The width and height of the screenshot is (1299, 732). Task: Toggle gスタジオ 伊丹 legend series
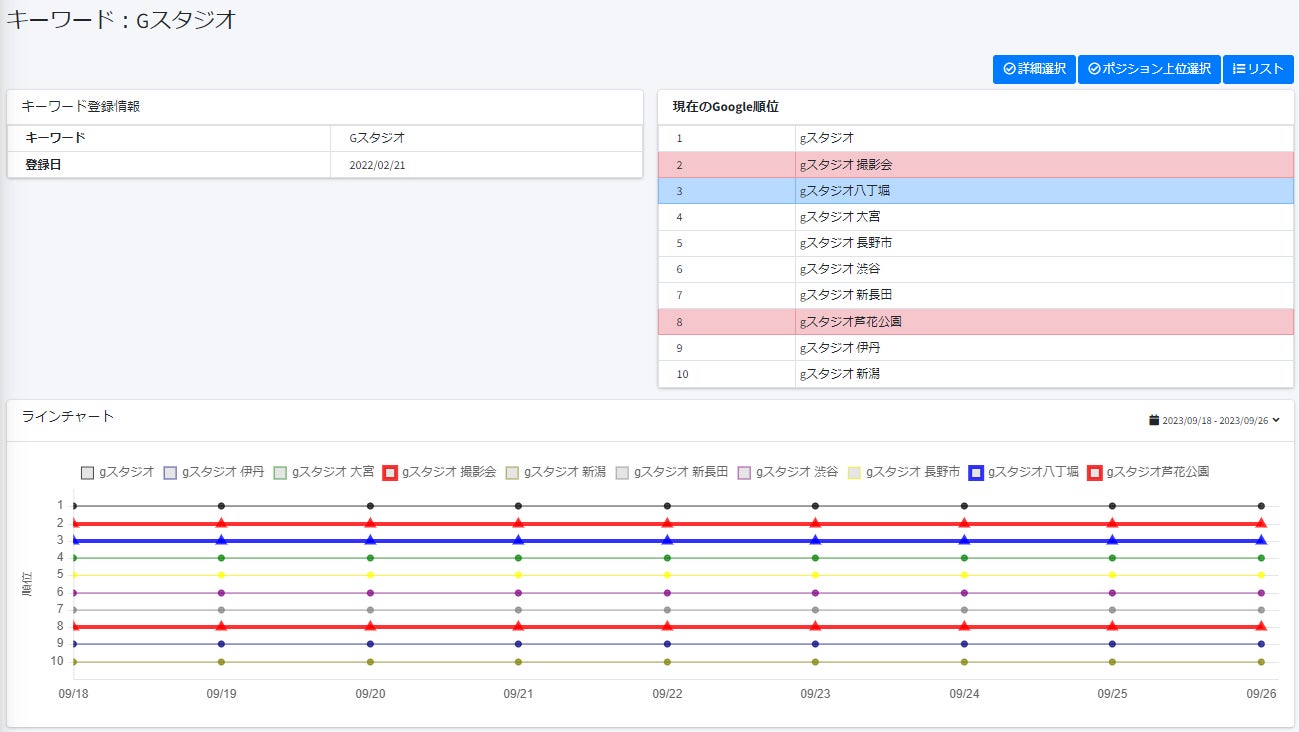coord(169,472)
